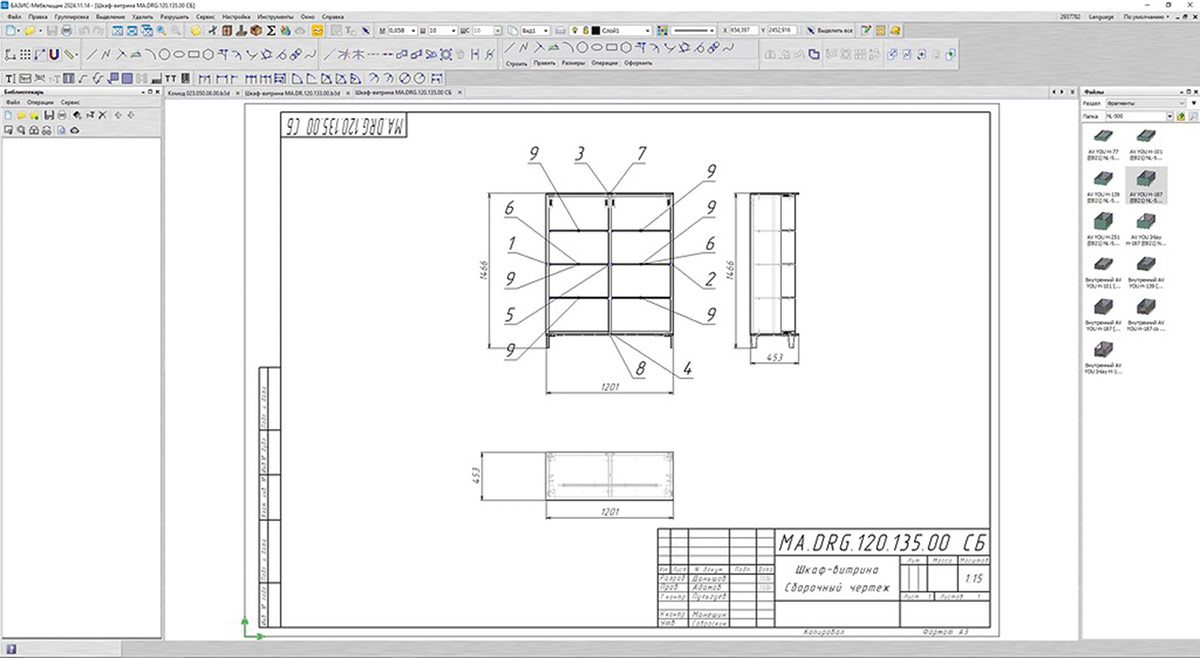1200x658 pixels.
Task: Open Операции menu in Библиотекарь panel
Action: click(41, 103)
